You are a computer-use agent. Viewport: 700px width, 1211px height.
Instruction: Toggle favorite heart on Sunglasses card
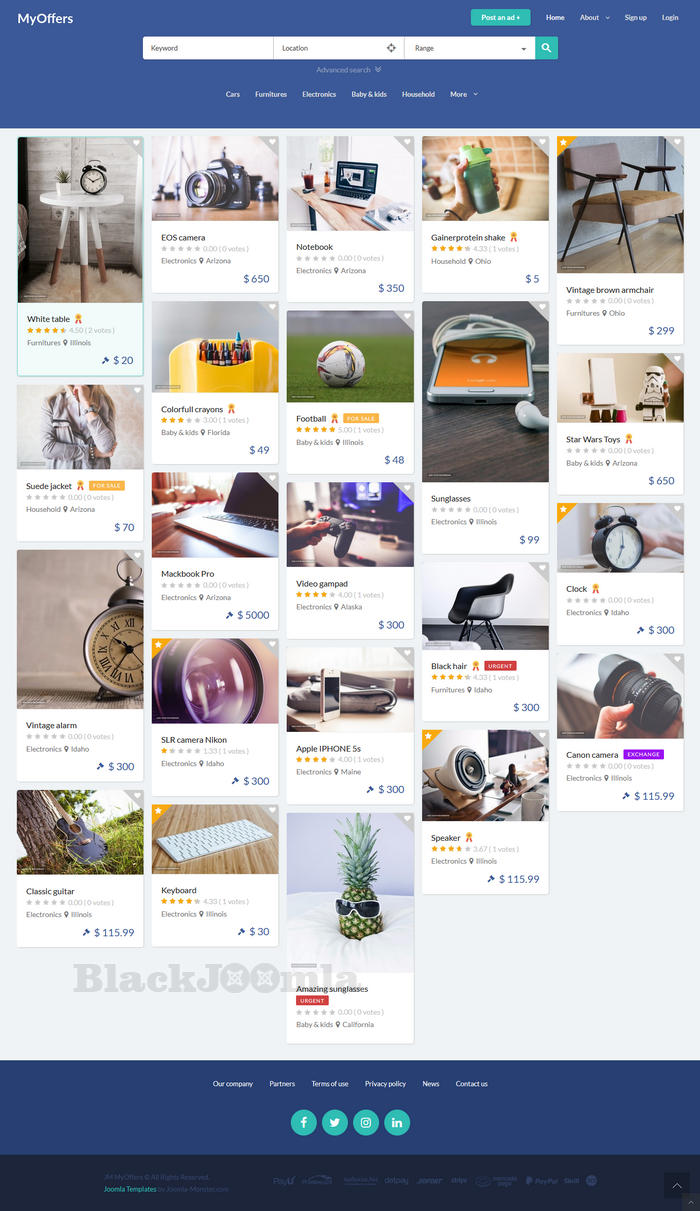pyautogui.click(x=542, y=308)
